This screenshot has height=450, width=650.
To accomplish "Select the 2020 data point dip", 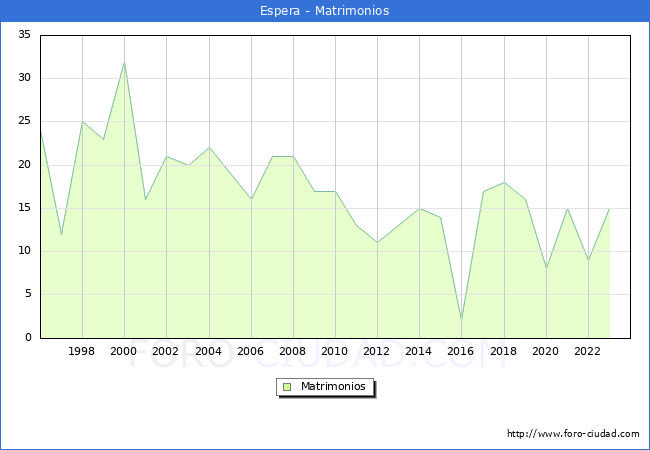I will click(546, 268).
